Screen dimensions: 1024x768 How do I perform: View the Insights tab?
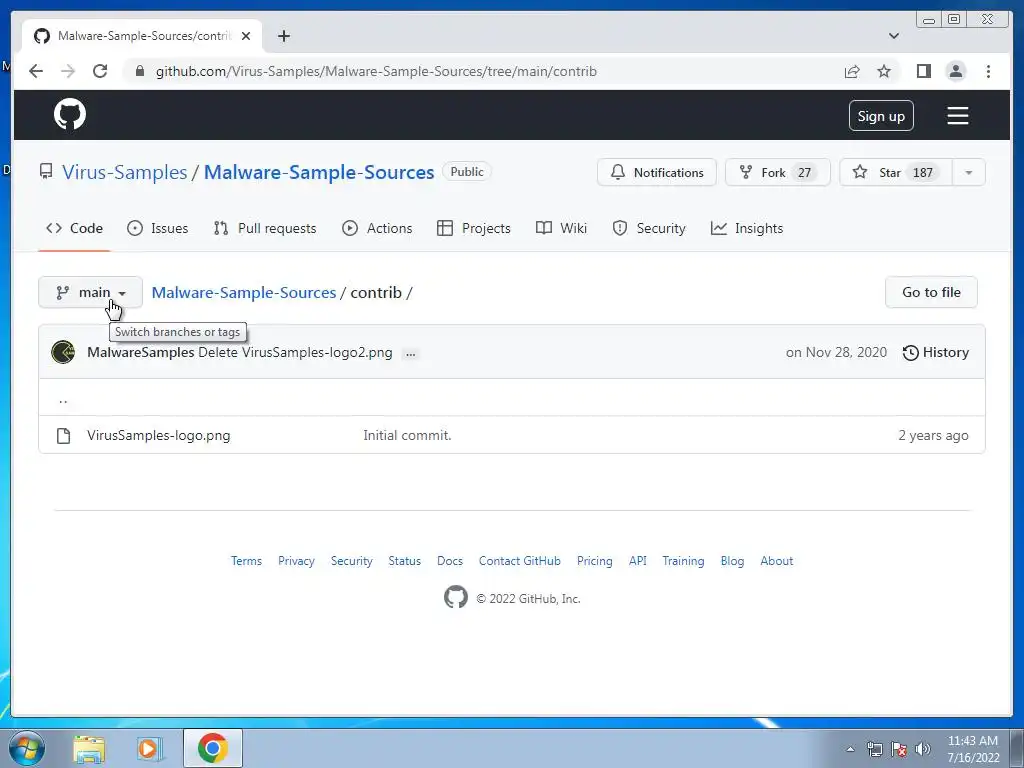pyautogui.click(x=747, y=228)
